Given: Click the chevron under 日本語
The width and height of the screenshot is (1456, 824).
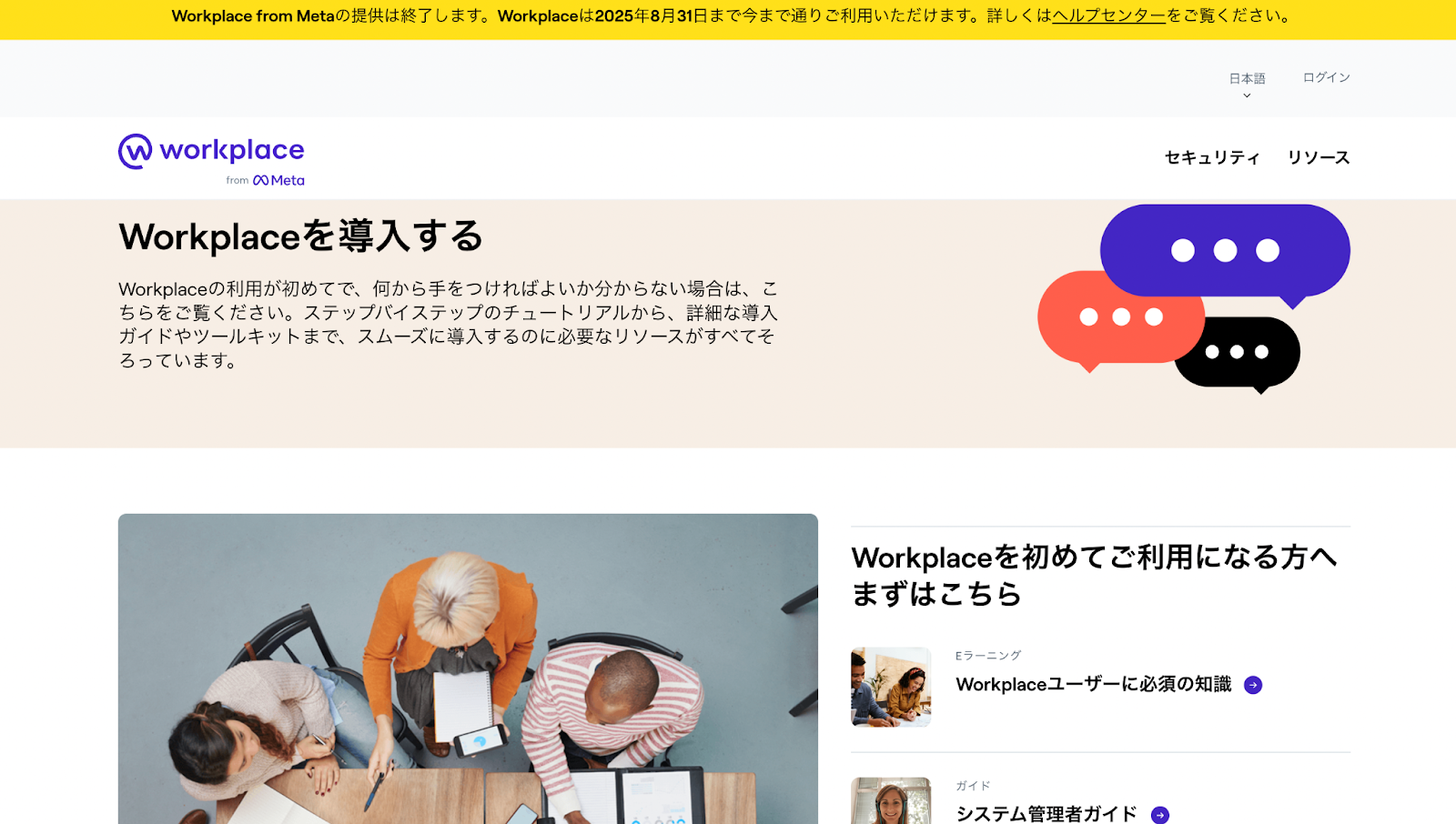Looking at the screenshot, I should click(x=1247, y=95).
